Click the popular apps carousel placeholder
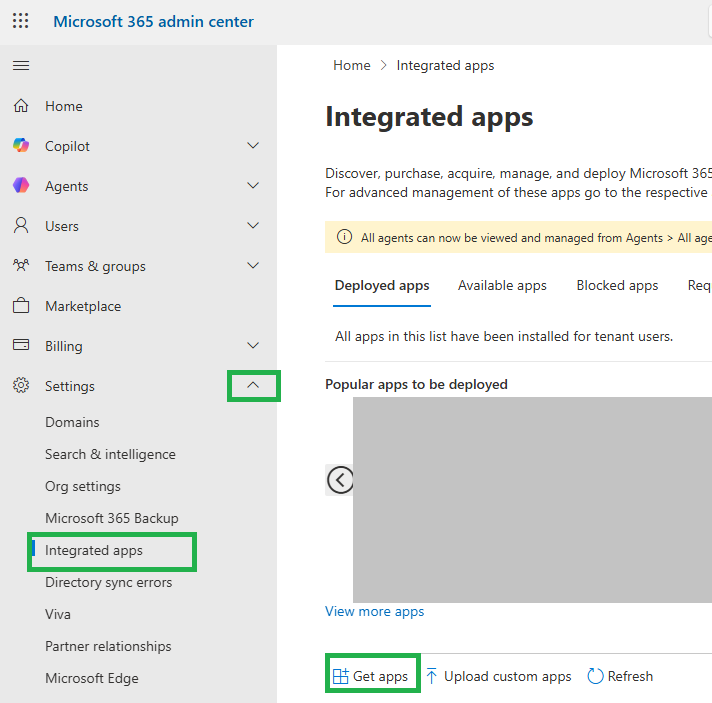The image size is (712, 703). click(x=532, y=500)
